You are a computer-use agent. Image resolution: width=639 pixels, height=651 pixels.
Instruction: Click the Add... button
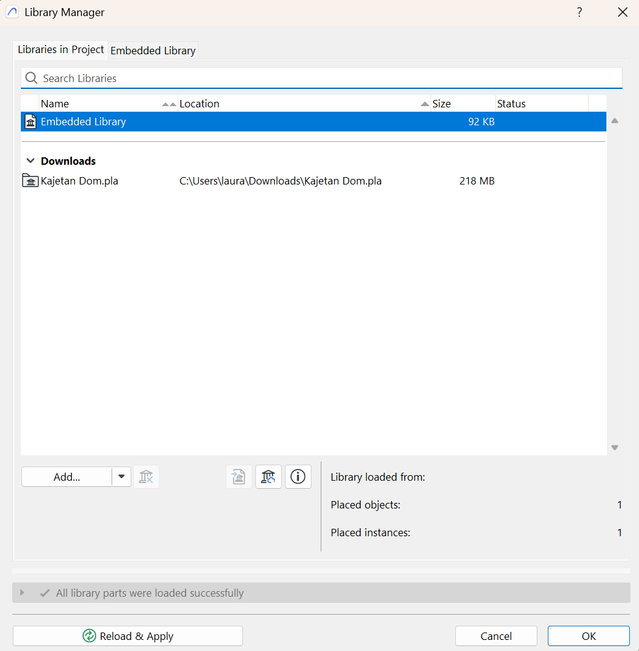[x=66, y=477]
